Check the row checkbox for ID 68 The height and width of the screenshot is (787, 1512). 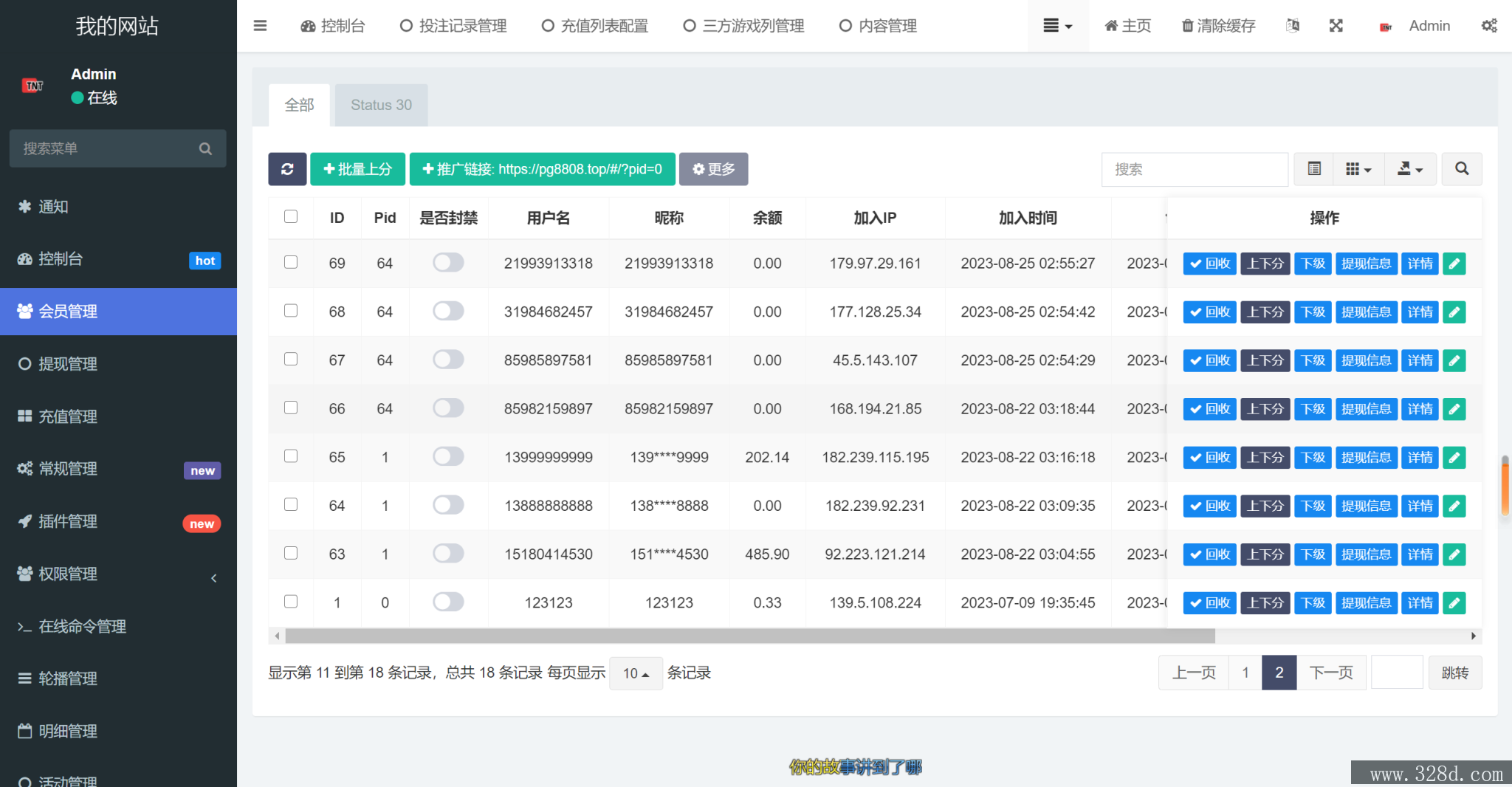pos(291,311)
